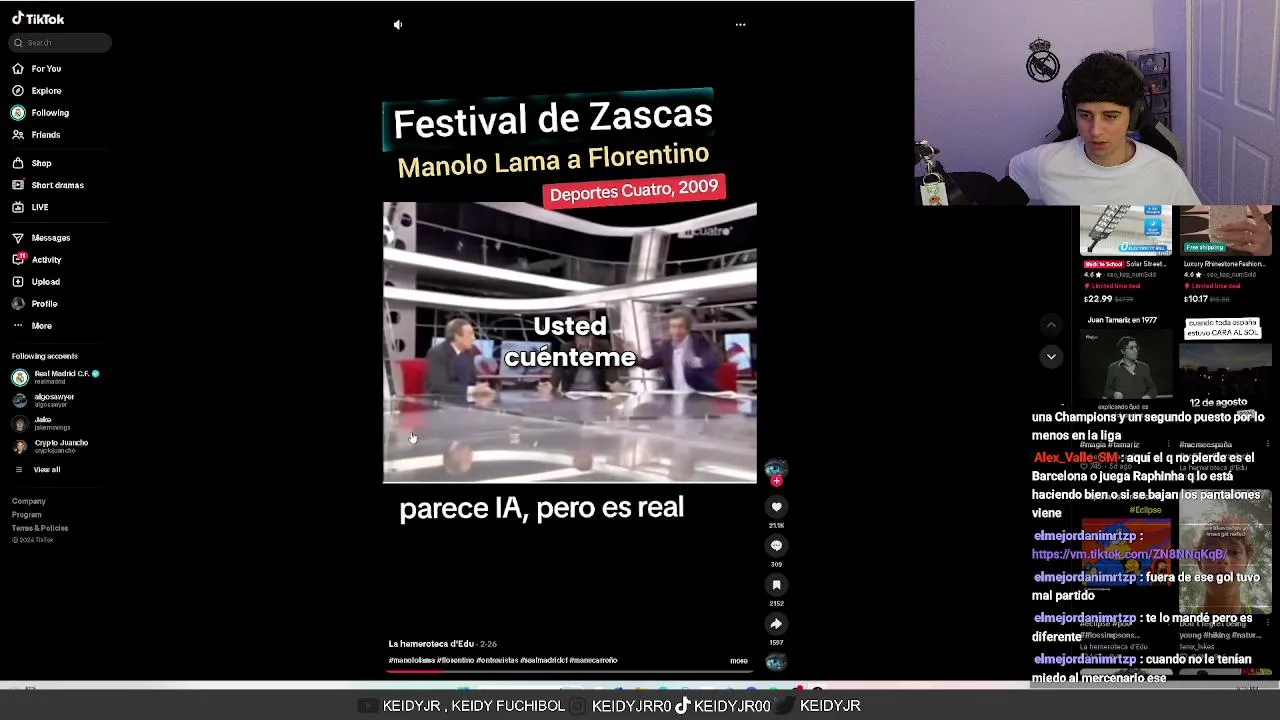Open the Luxury Rhinestone Fashion product thumbnail

tap(1226, 230)
